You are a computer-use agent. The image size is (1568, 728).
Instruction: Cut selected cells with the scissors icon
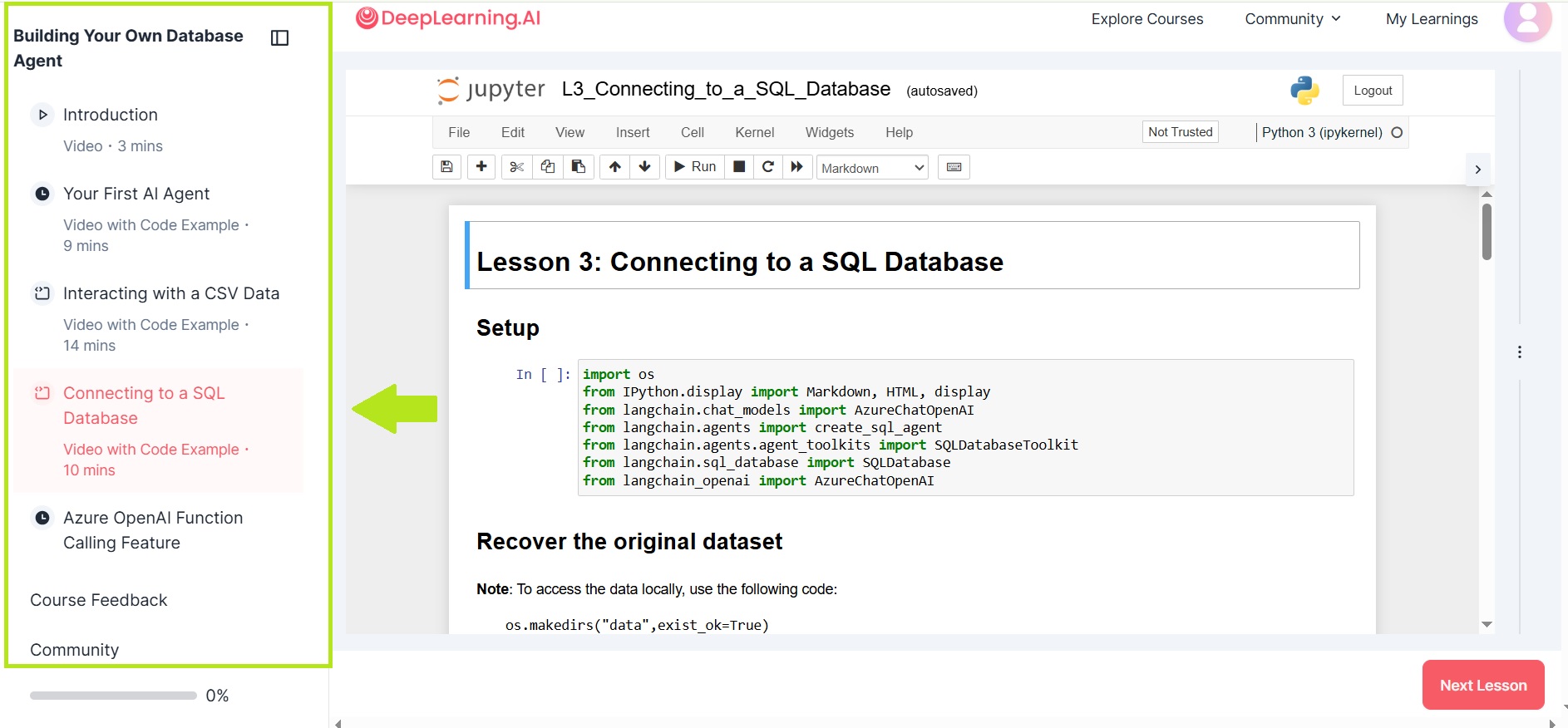516,167
